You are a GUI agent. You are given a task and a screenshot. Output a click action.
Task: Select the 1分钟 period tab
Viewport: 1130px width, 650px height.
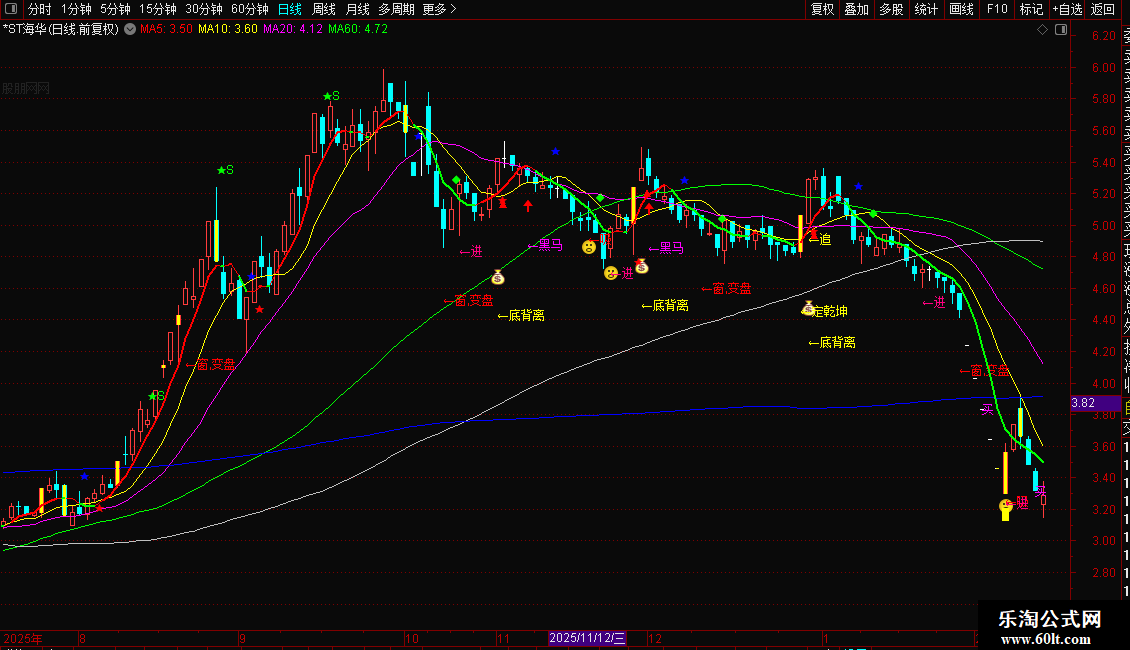[76, 9]
